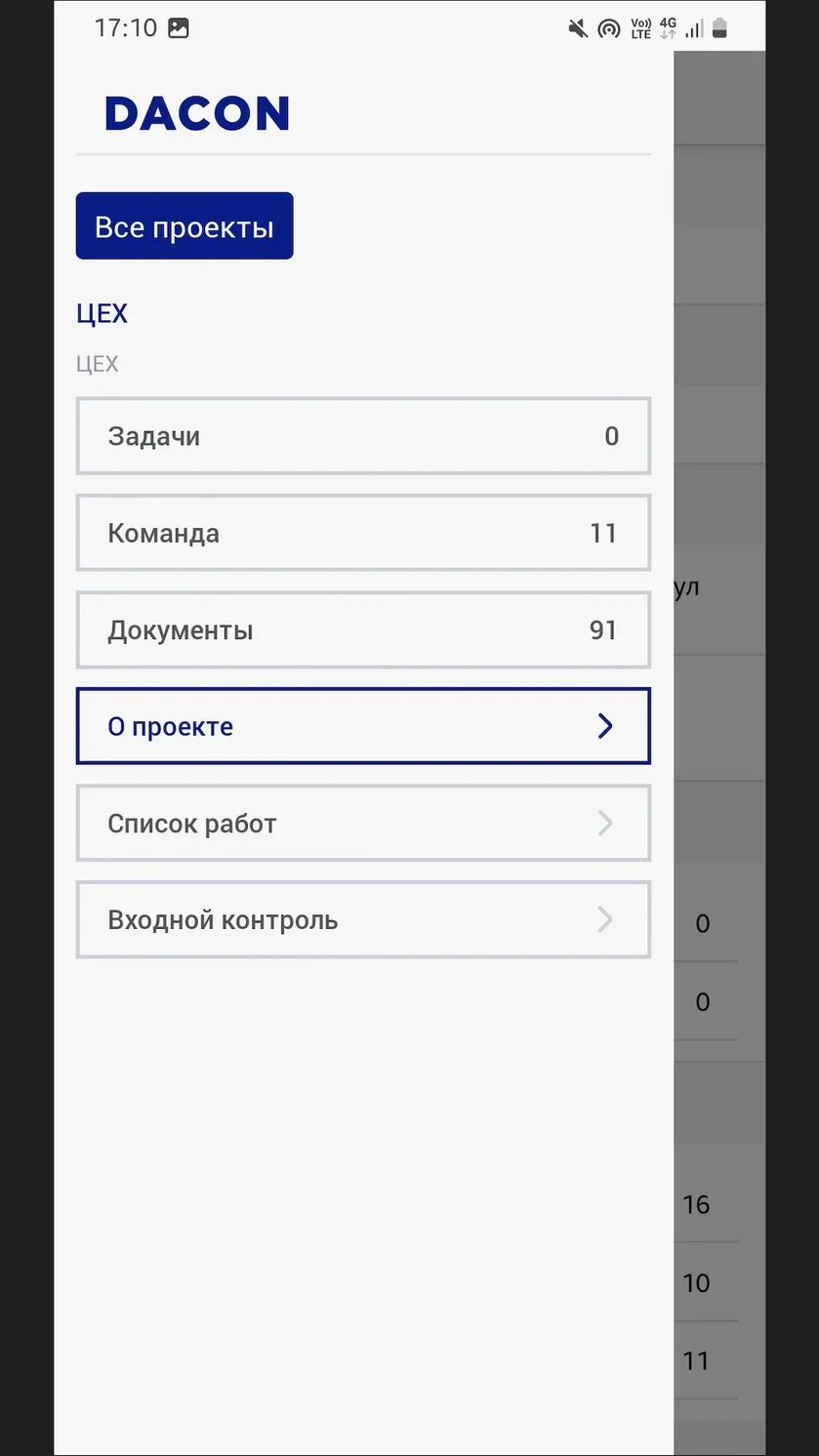The image size is (819, 1456).
Task: Tap the Документы count badge 91
Action: pos(603,630)
